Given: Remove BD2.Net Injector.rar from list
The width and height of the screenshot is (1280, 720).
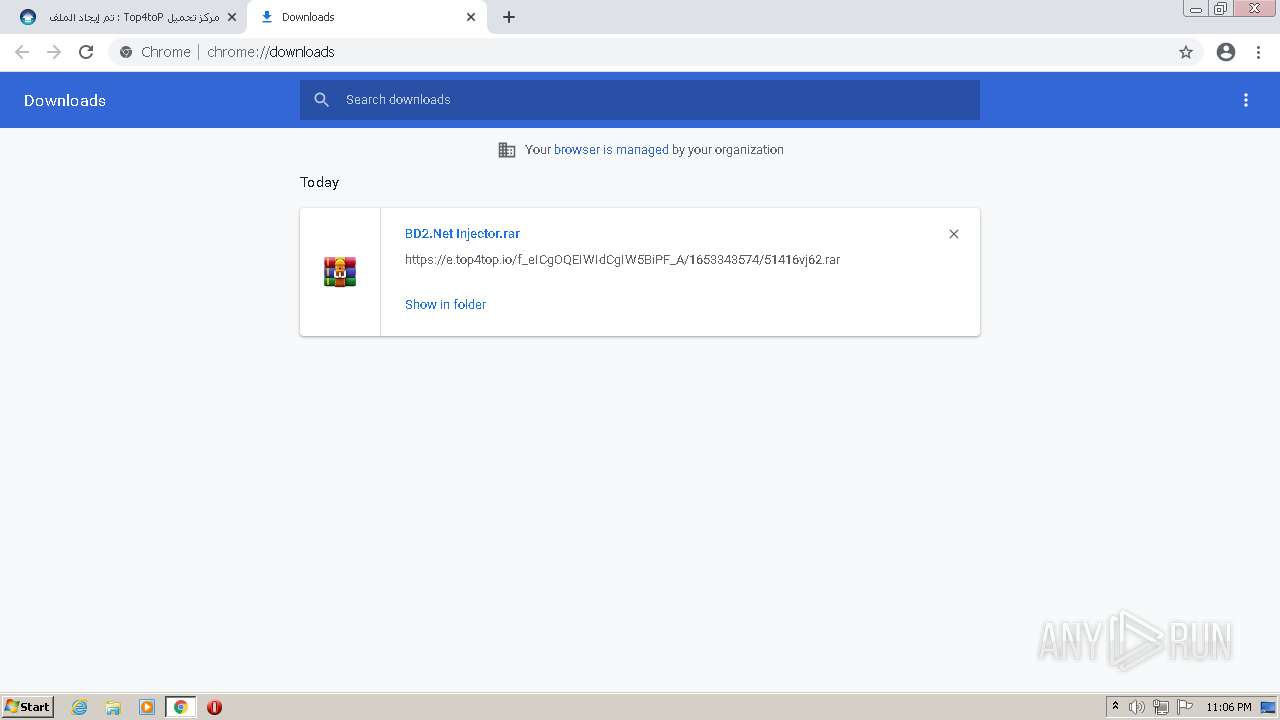Looking at the screenshot, I should coord(954,234).
